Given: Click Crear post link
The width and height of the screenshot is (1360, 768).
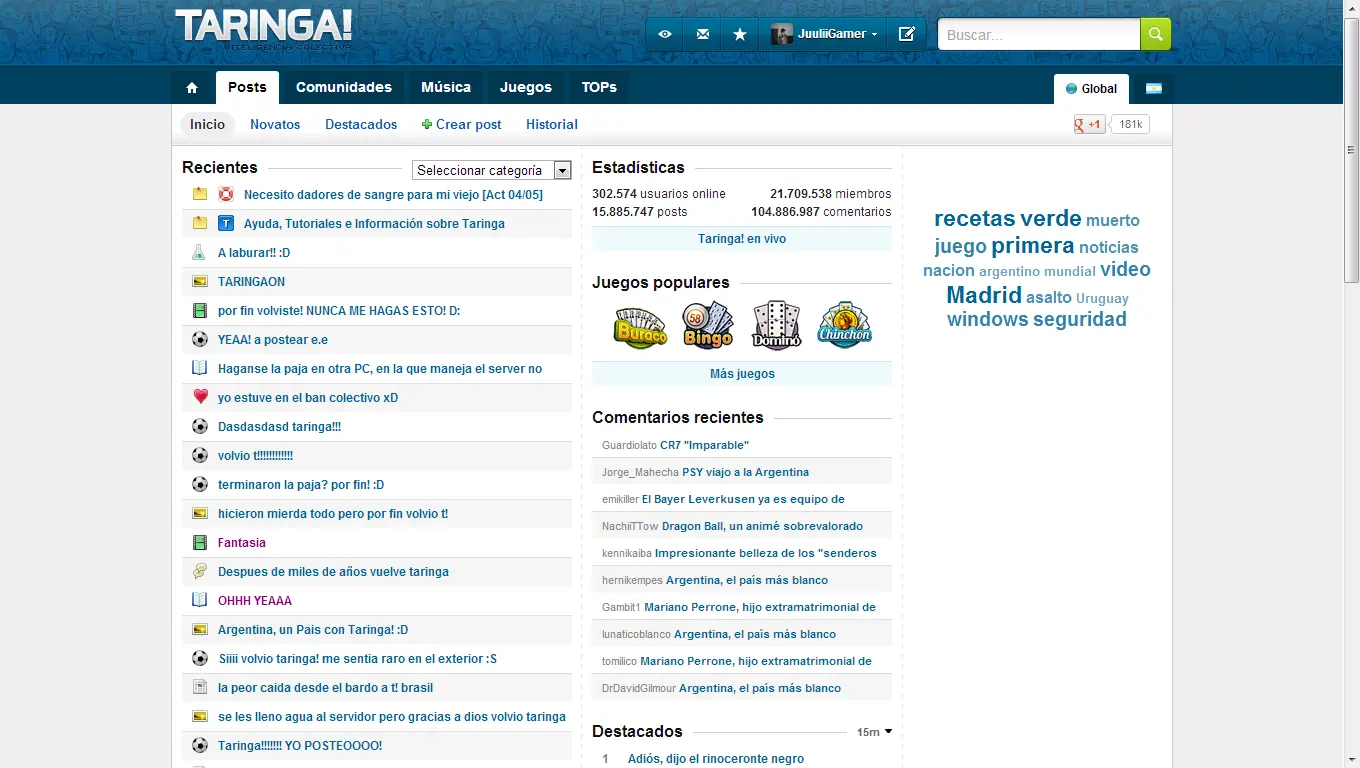Looking at the screenshot, I should (462, 124).
